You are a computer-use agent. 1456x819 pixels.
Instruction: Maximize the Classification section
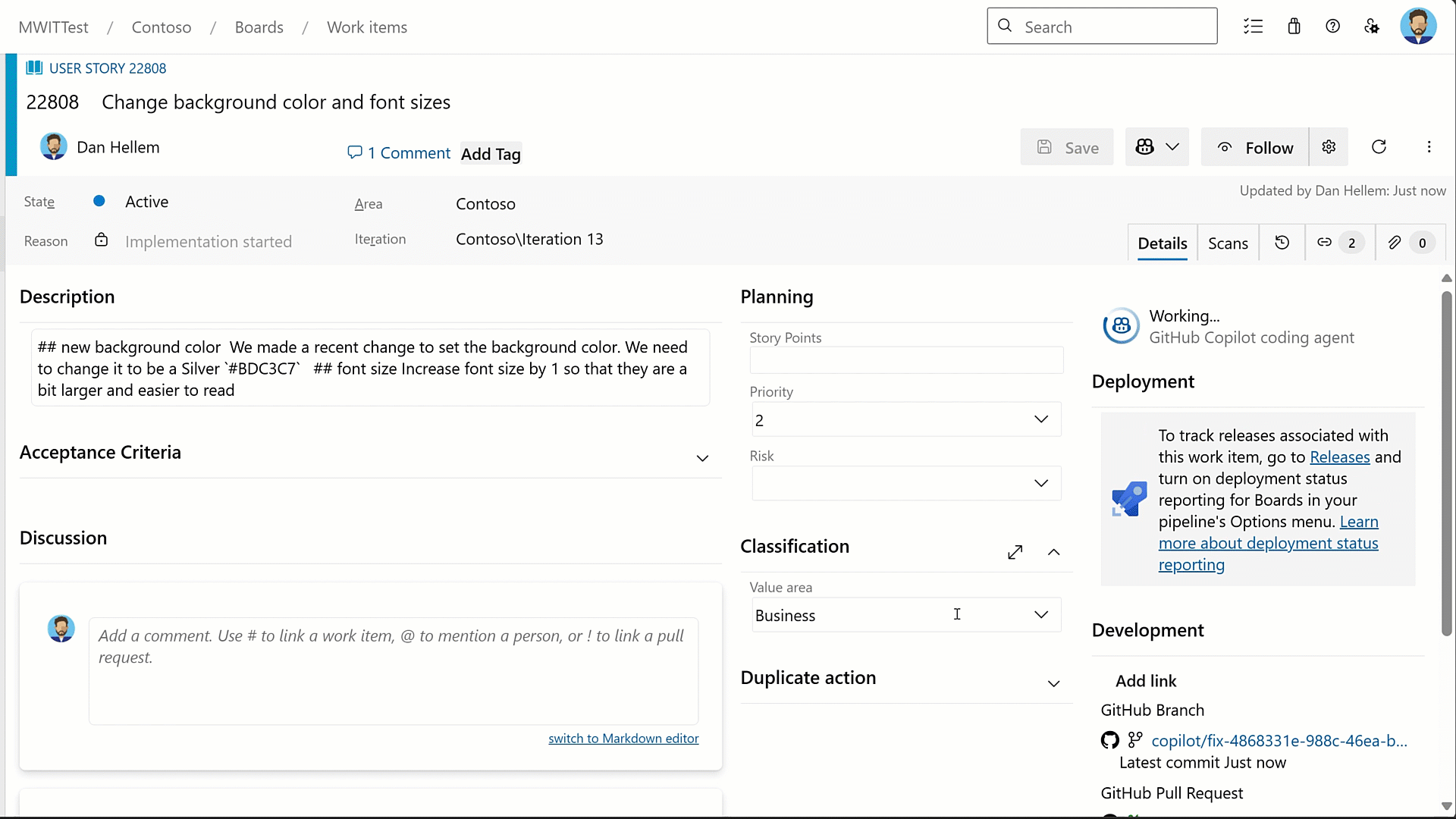point(1015,552)
